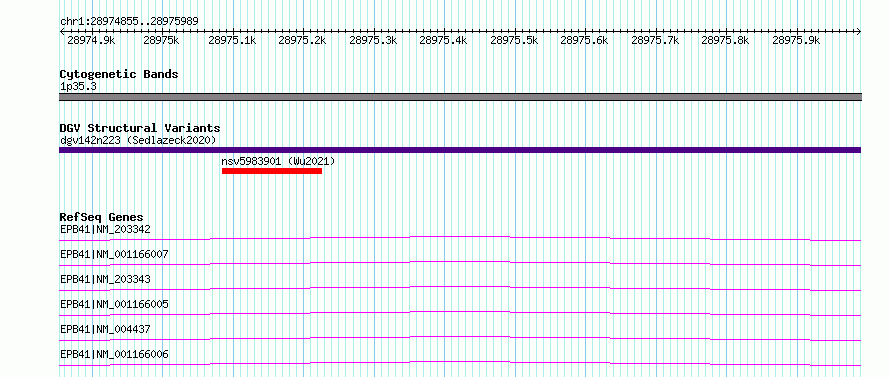Click the right arrowhead of the coordinate ruler

pyautogui.click(x=859, y=32)
